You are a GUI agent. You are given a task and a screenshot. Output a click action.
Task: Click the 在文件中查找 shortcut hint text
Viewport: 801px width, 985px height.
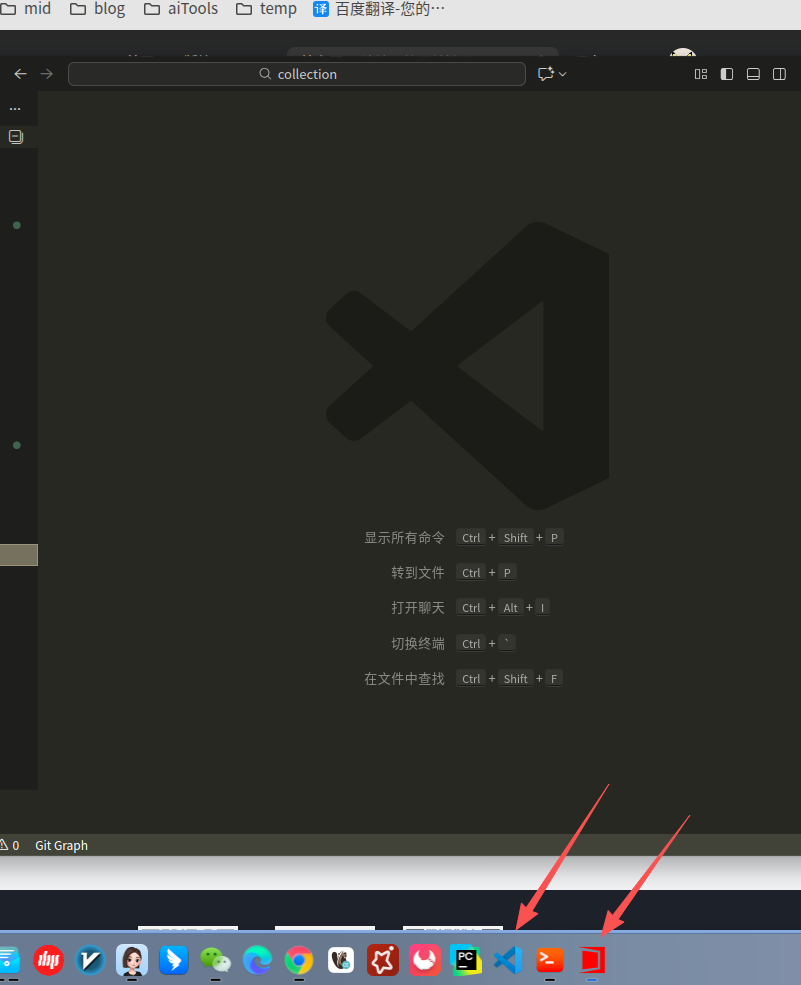click(x=405, y=679)
